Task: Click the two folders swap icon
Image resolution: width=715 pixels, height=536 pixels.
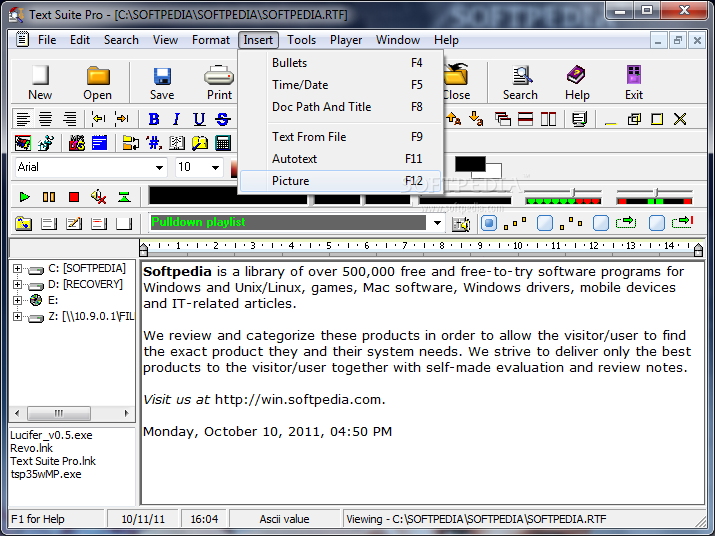Action: click(x=131, y=143)
